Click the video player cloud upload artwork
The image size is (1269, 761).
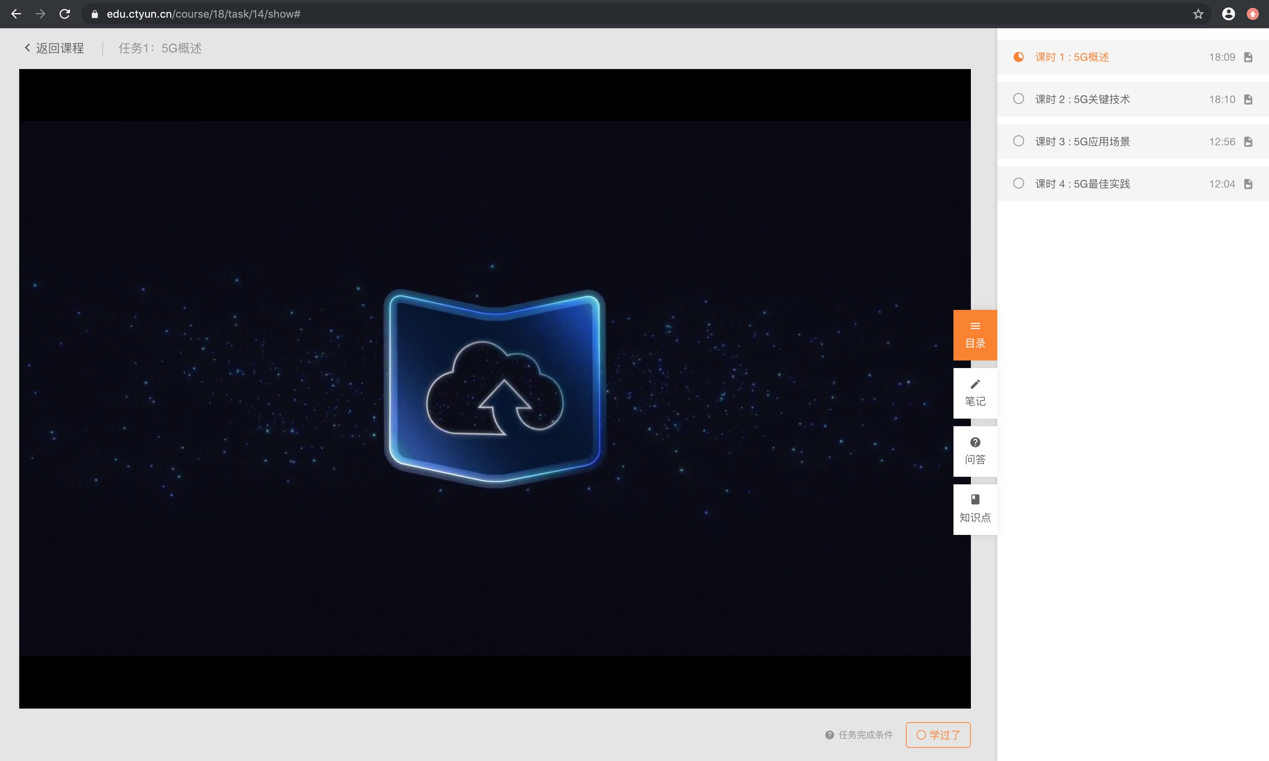tap(495, 388)
